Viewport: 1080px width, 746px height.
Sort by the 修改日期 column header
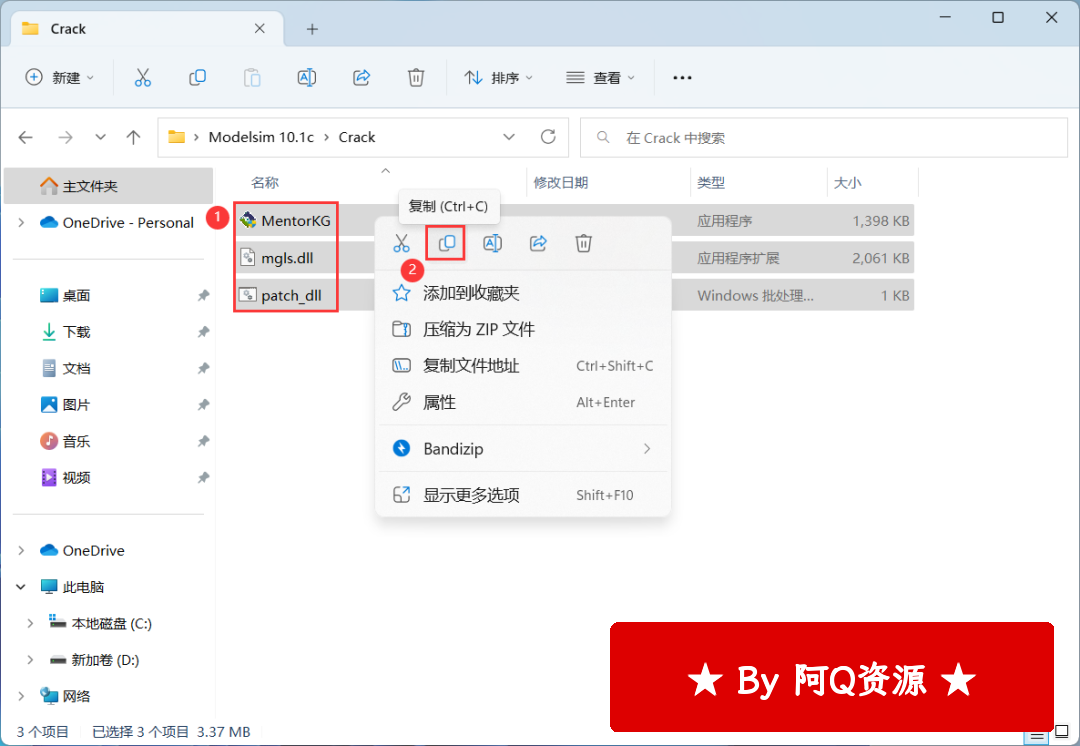point(561,183)
